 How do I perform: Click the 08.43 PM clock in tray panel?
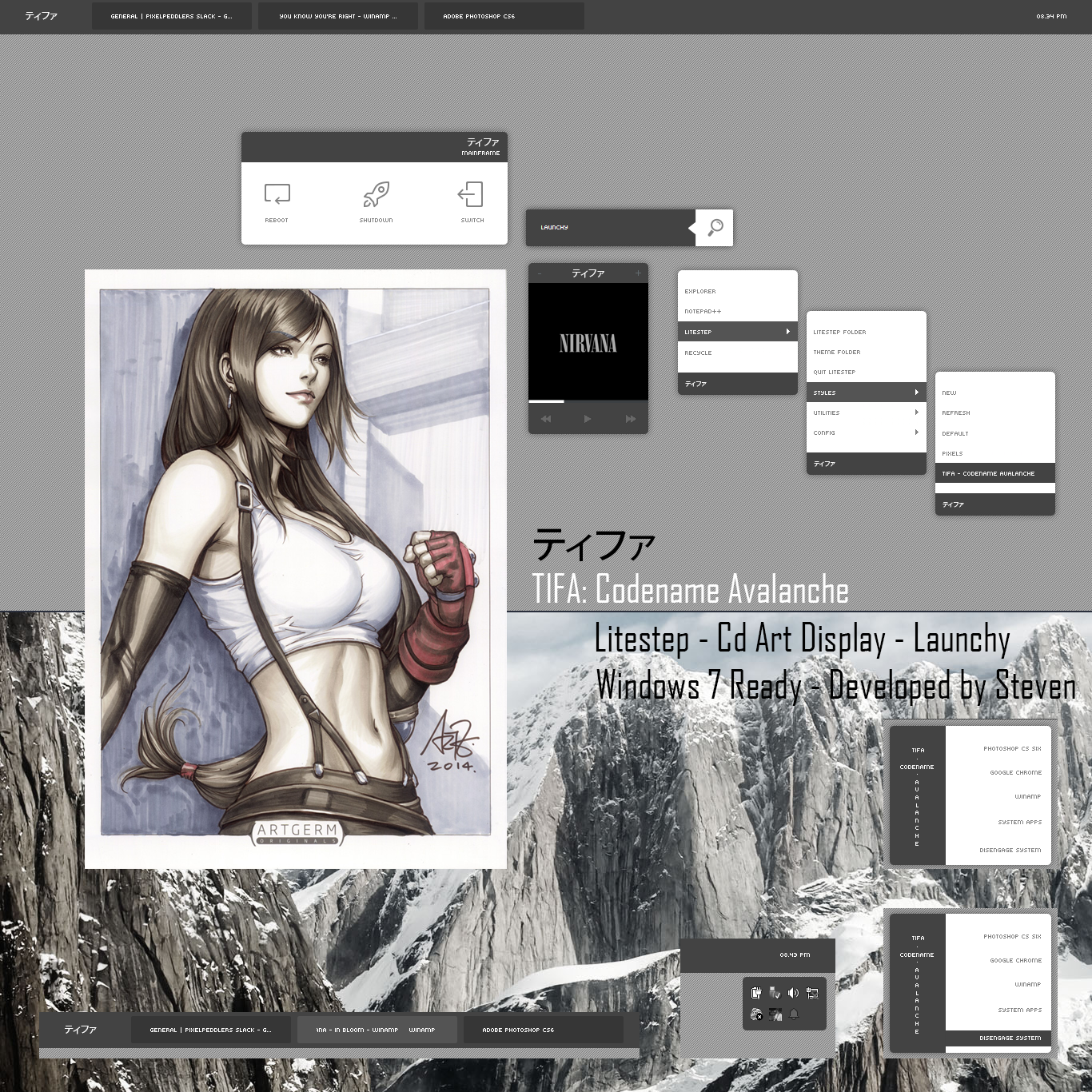[795, 955]
